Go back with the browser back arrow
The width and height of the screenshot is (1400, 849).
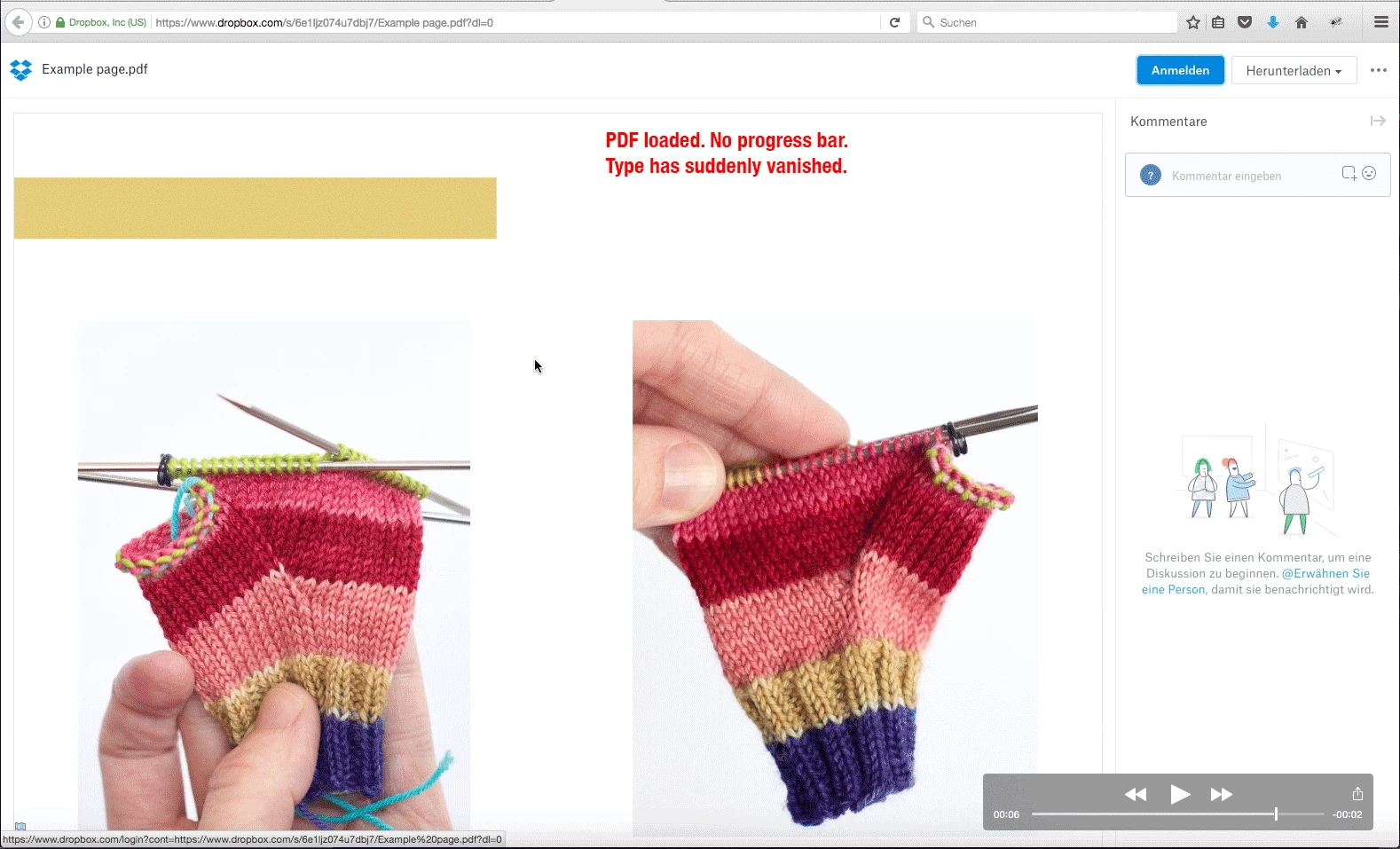pos(18,22)
